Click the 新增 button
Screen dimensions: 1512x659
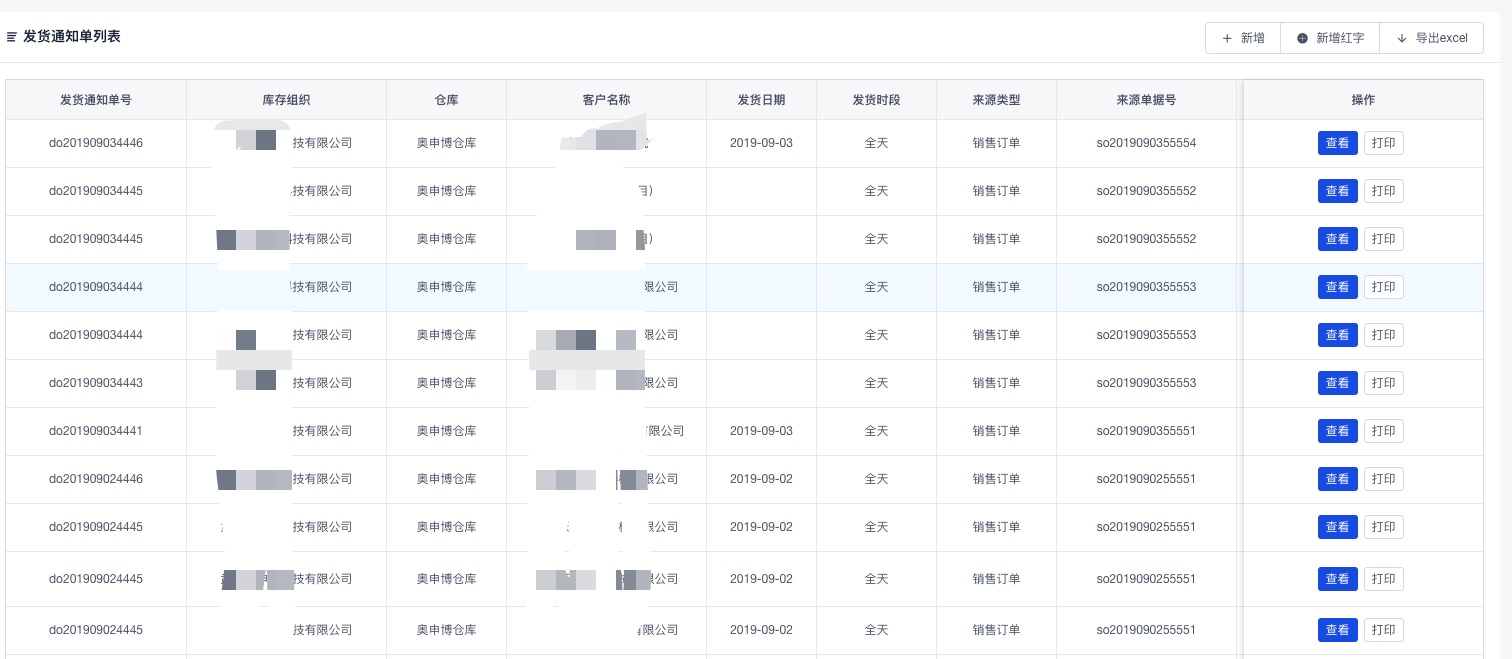tap(1243, 38)
